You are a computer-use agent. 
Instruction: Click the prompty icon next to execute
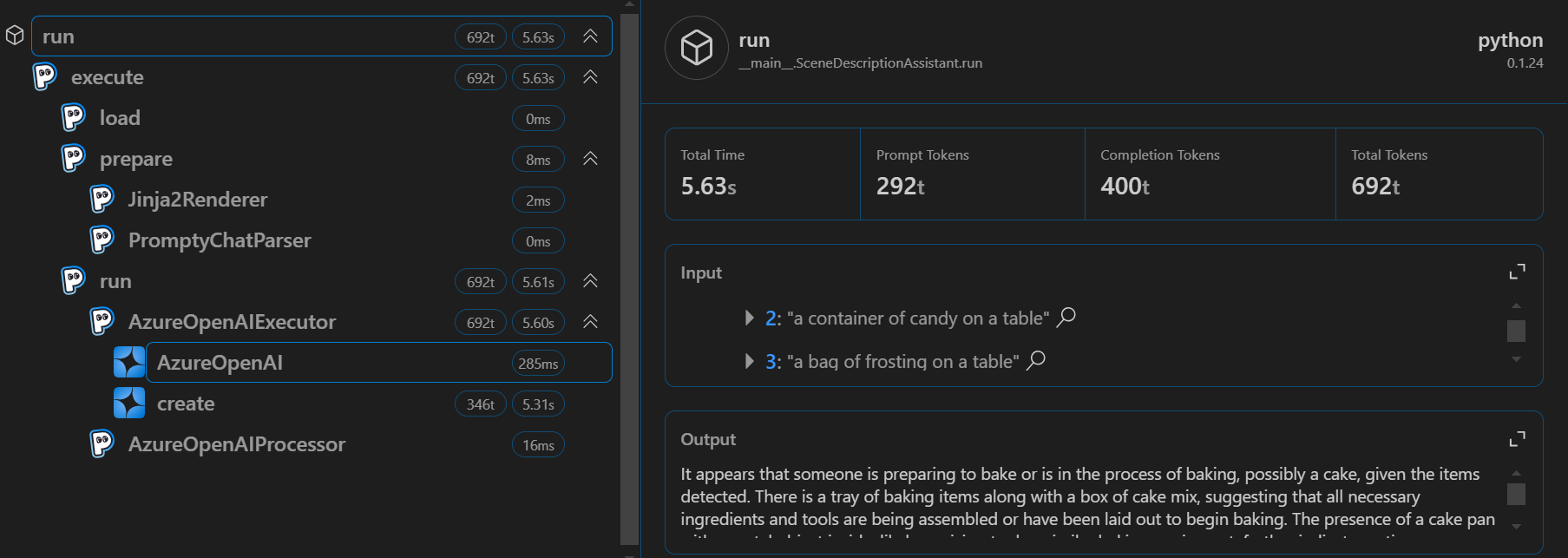pyautogui.click(x=45, y=77)
